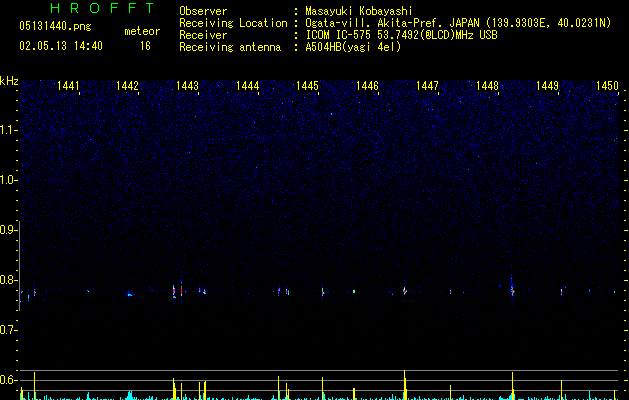The height and width of the screenshot is (400, 629).
Task: Click the 1447 time axis label
Action: (427, 86)
